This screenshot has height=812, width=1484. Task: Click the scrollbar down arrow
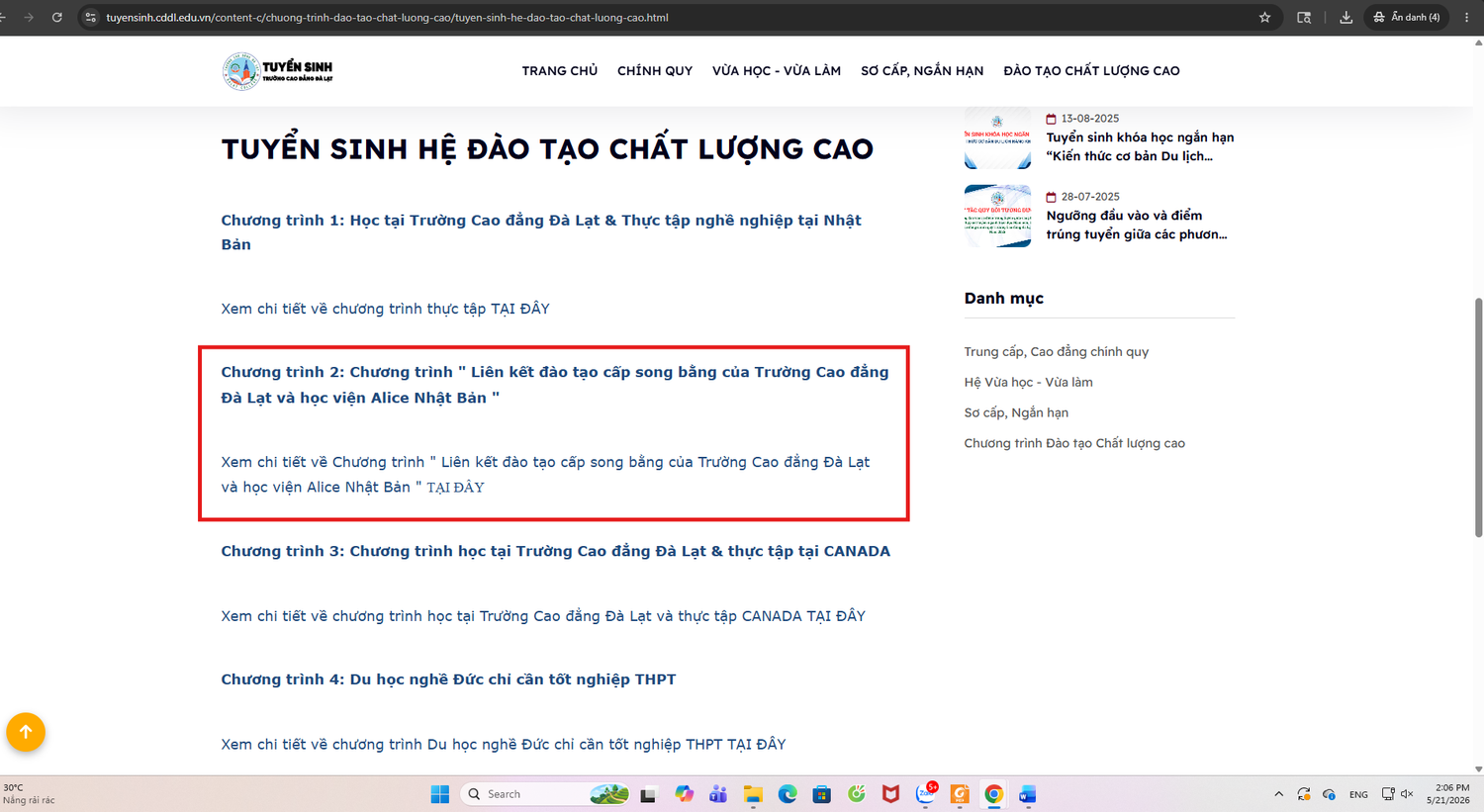(x=1479, y=768)
